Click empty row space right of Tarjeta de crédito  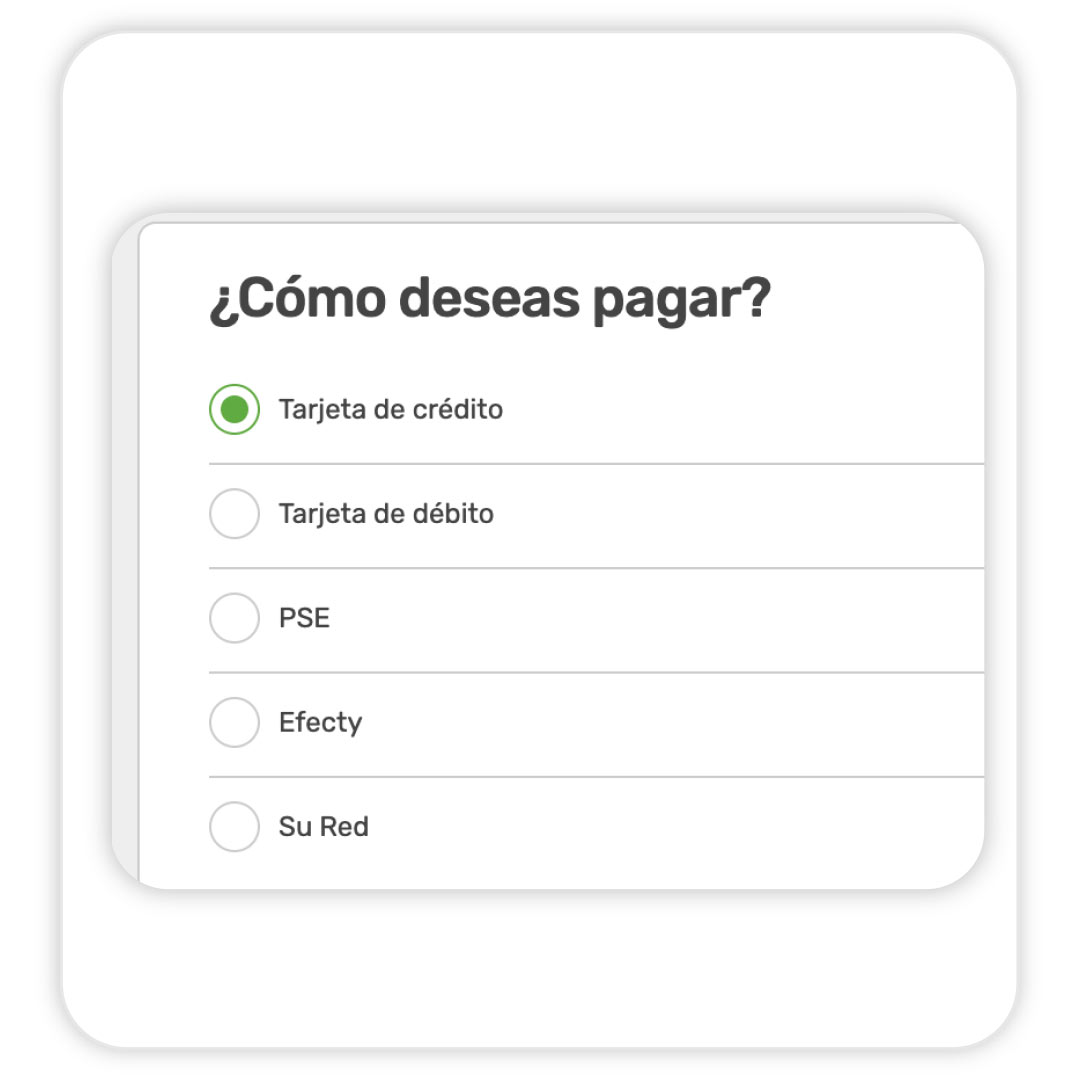click(744, 409)
